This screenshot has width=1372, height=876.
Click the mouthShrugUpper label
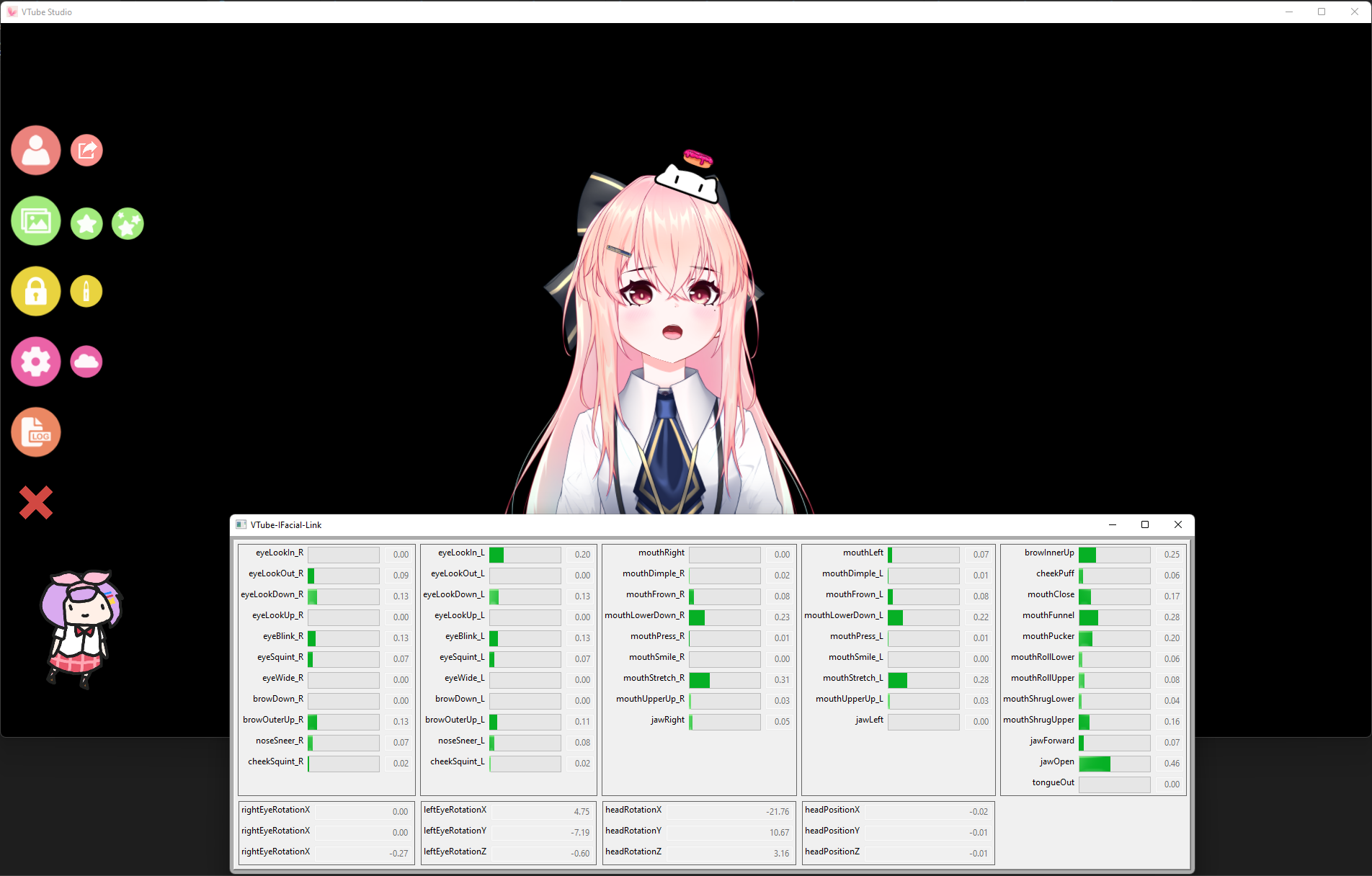tap(1038, 720)
